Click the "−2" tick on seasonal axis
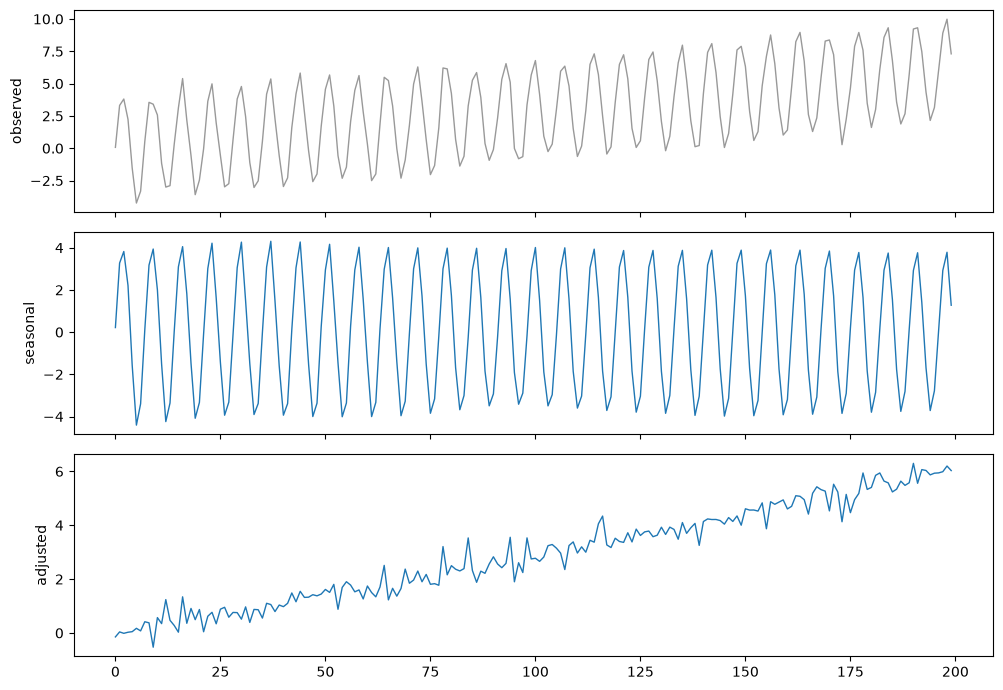 click(x=53, y=375)
